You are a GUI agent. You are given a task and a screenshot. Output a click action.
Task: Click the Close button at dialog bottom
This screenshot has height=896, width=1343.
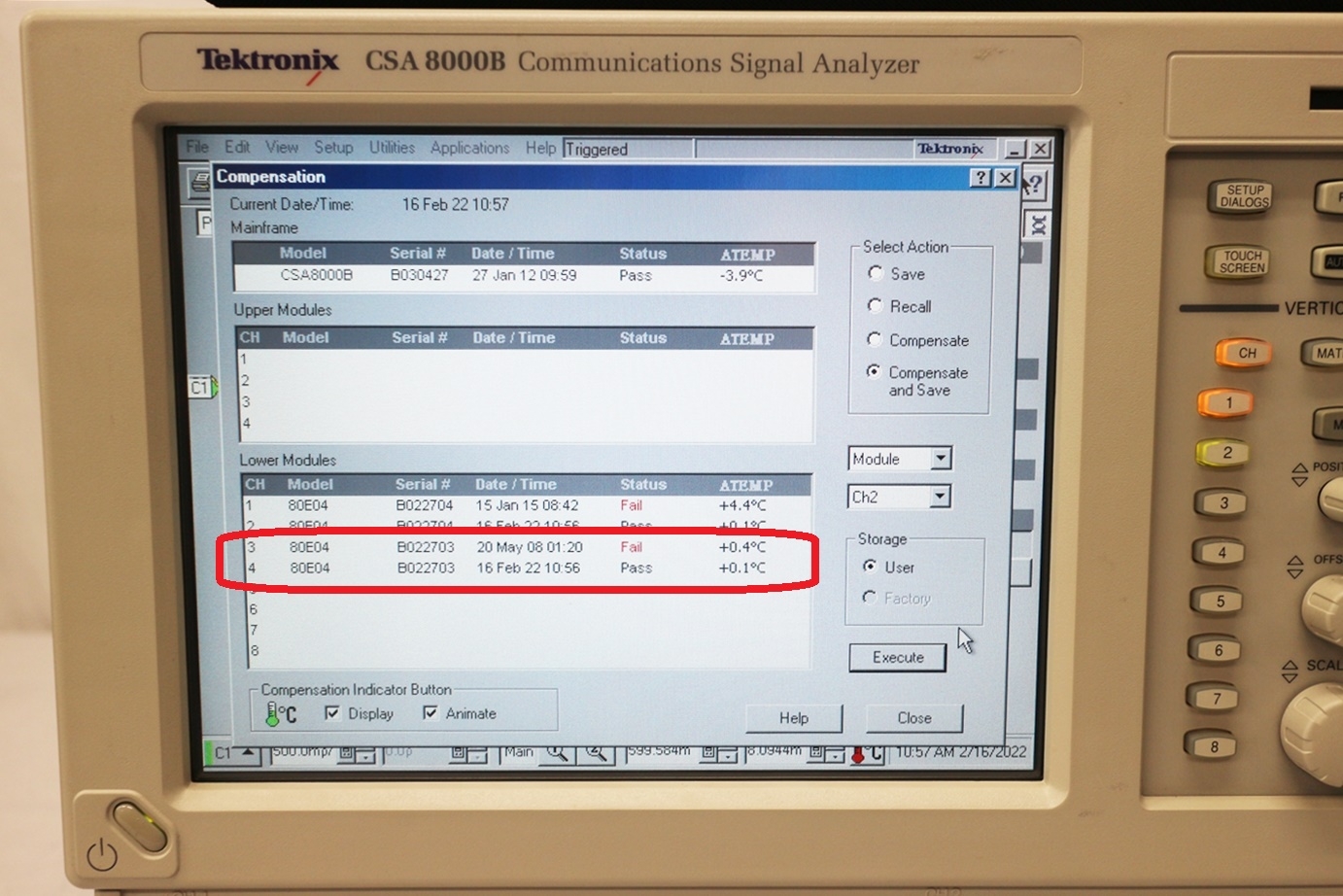click(914, 718)
